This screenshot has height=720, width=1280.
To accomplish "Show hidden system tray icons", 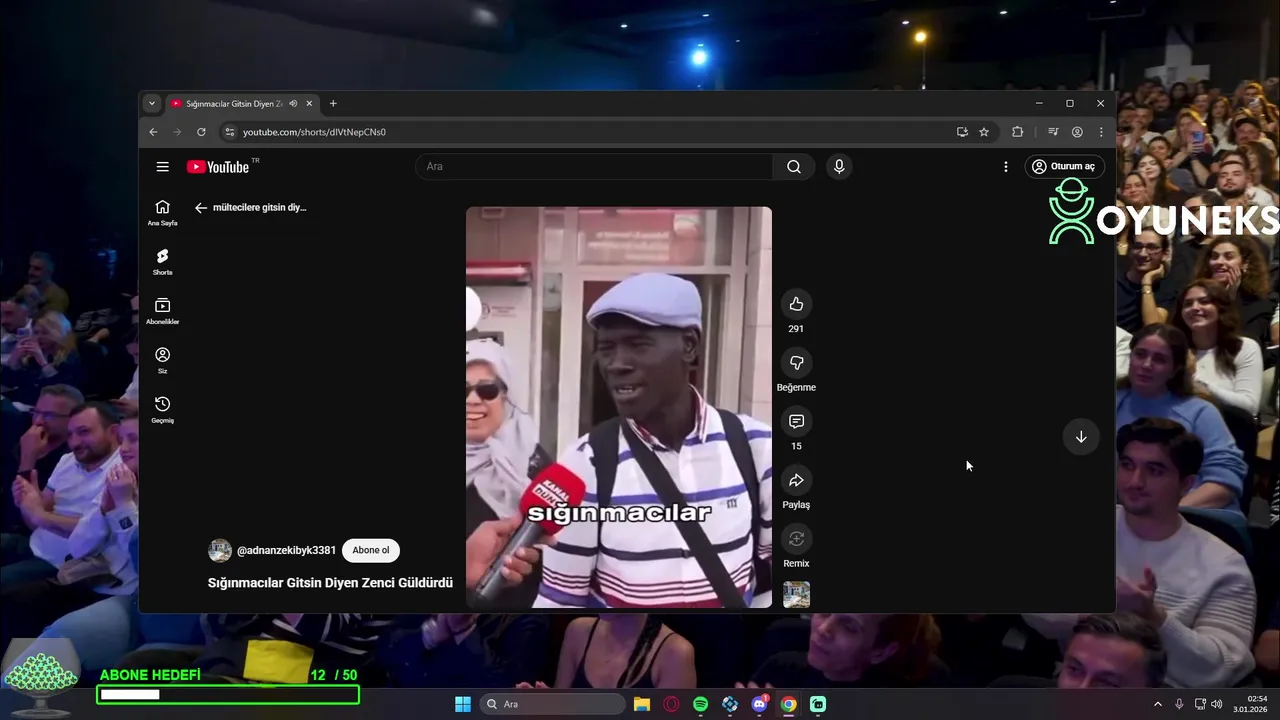I will (1158, 704).
